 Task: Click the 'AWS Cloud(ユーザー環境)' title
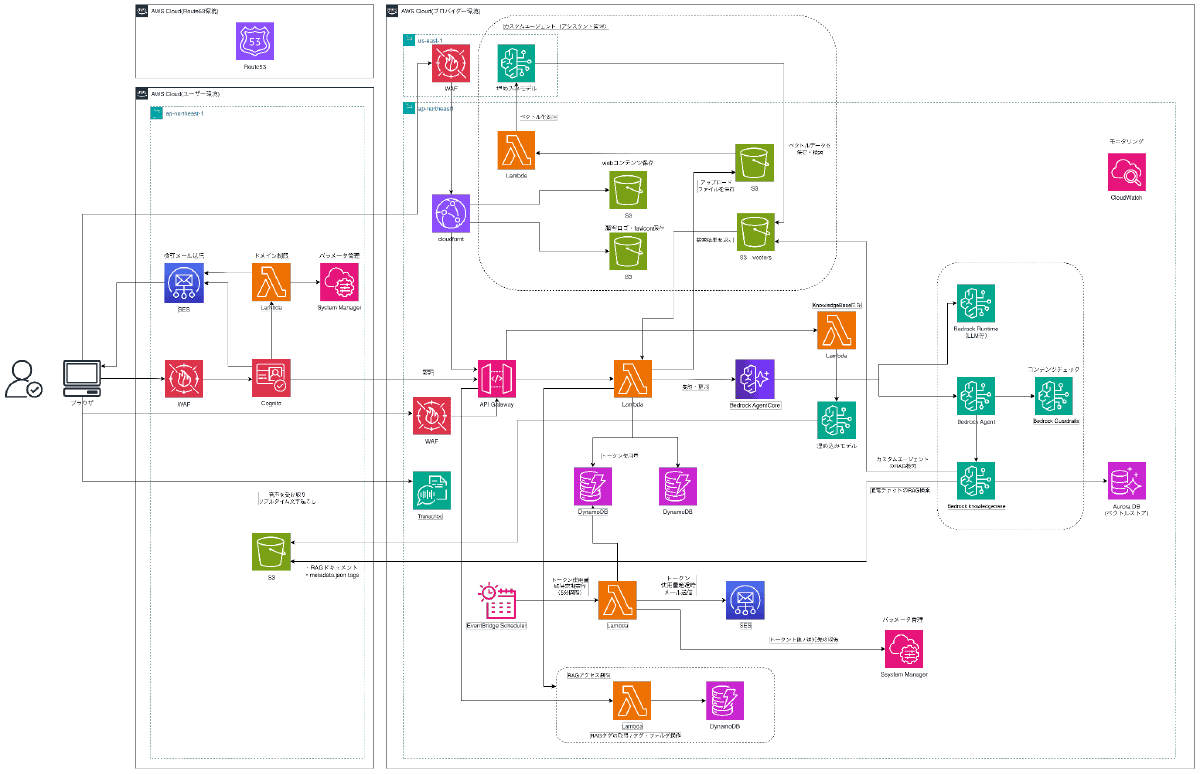pyautogui.click(x=186, y=93)
